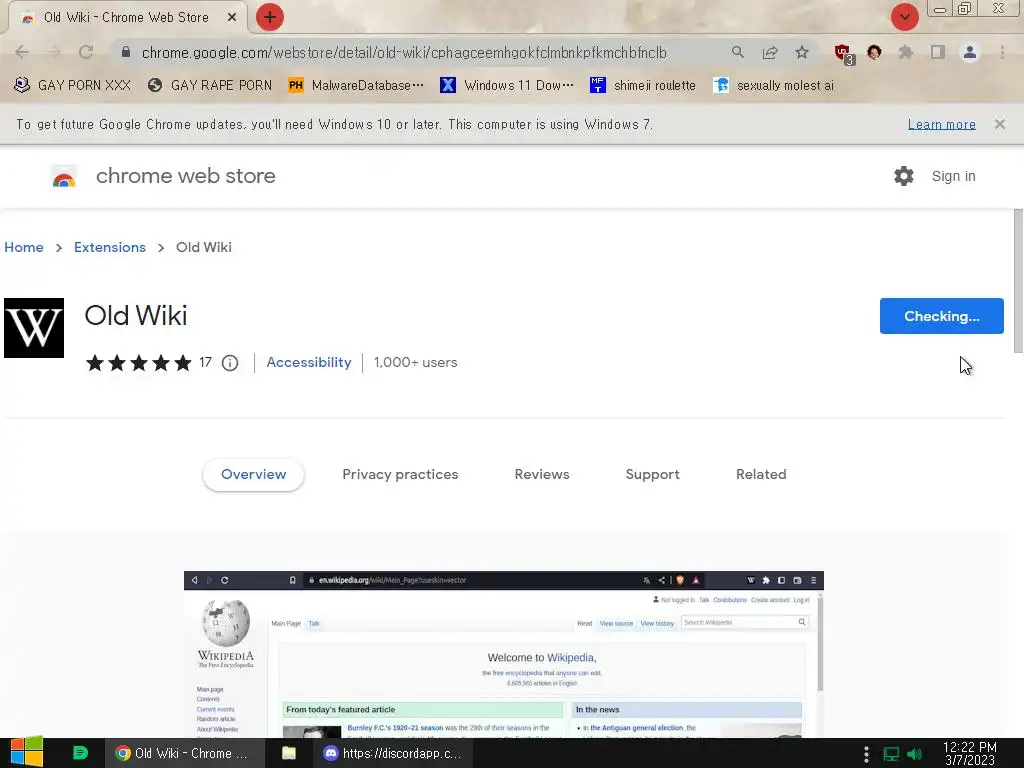Switch to the Discord taskbar window

pos(392,753)
